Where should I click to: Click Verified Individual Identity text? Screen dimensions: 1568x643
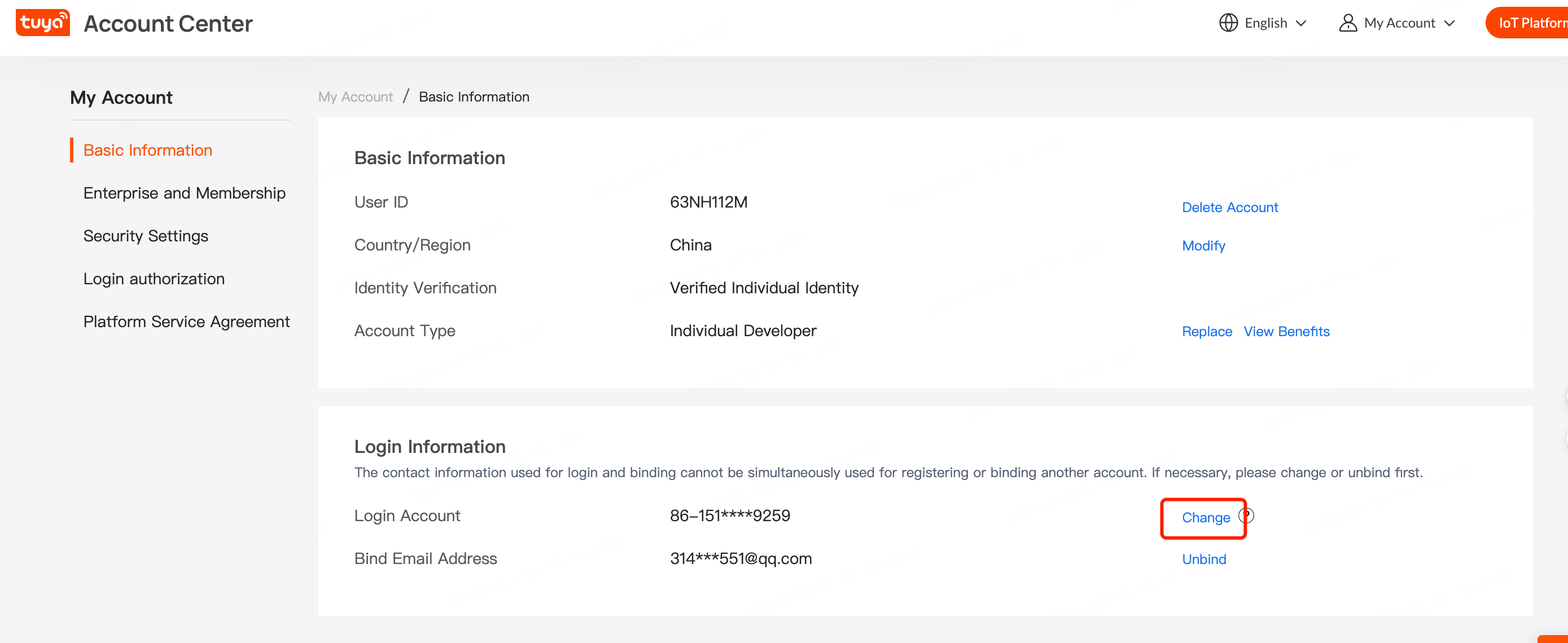click(764, 288)
